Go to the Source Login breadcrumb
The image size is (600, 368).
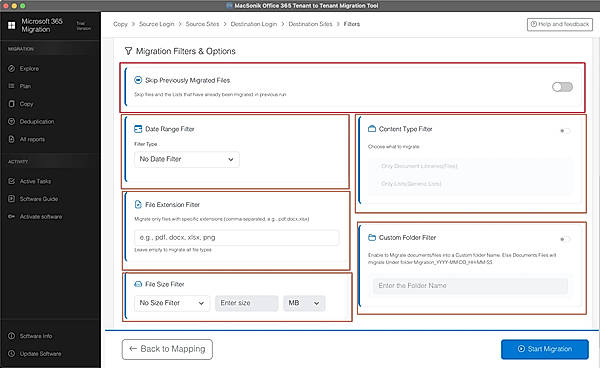tap(157, 24)
